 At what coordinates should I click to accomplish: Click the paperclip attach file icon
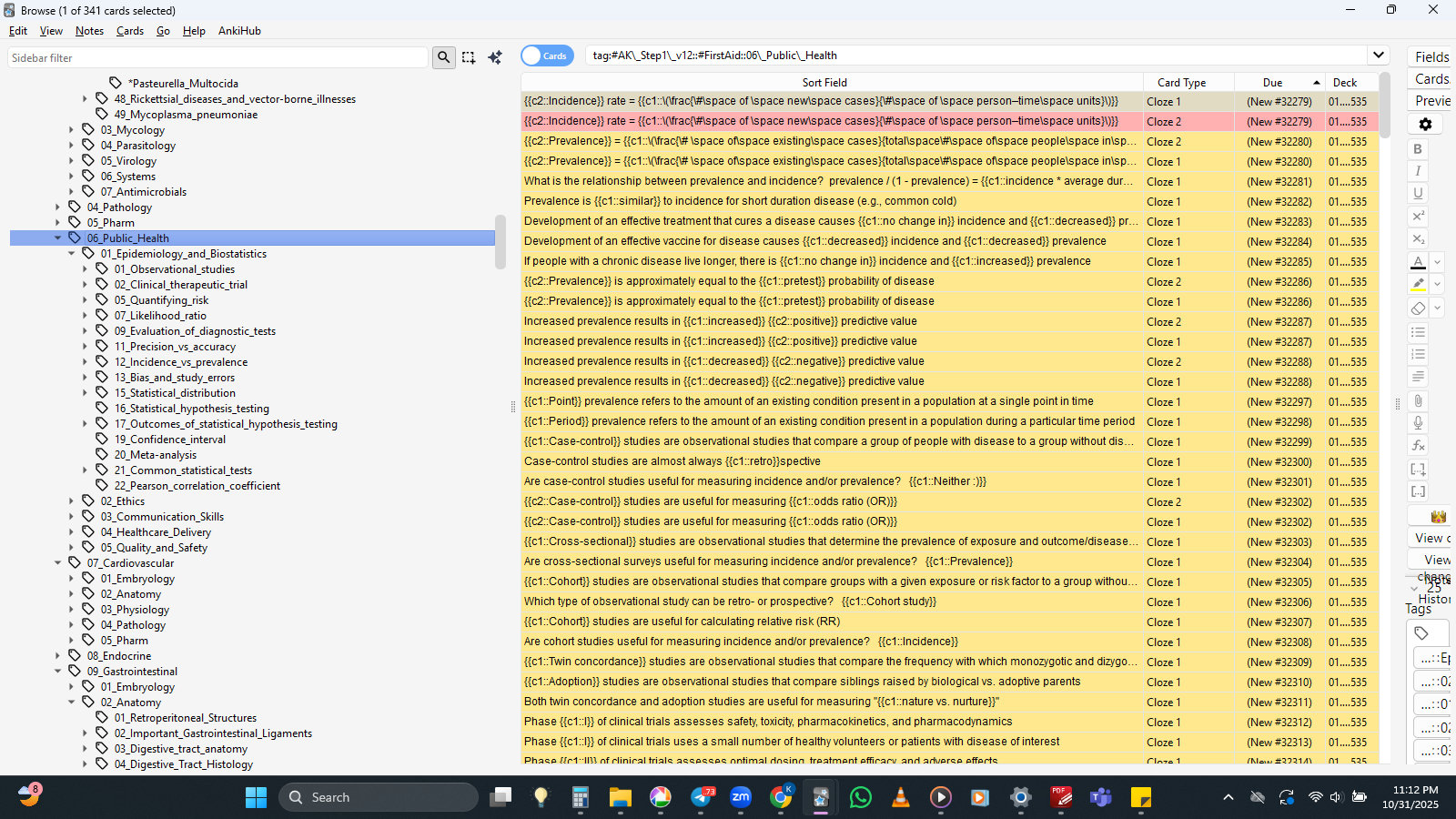[1418, 400]
